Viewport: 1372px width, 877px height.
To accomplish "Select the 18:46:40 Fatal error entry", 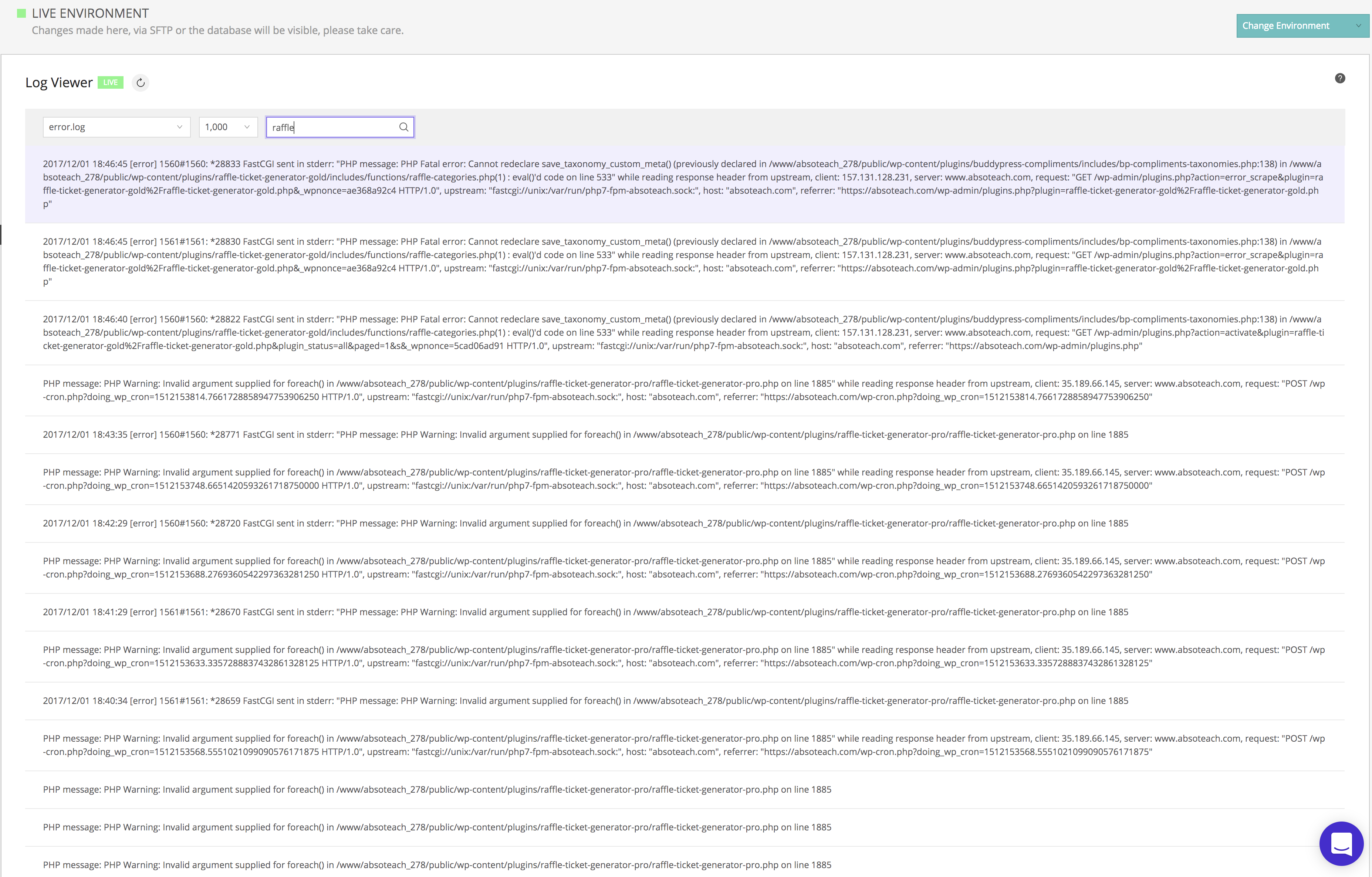I will pos(684,333).
